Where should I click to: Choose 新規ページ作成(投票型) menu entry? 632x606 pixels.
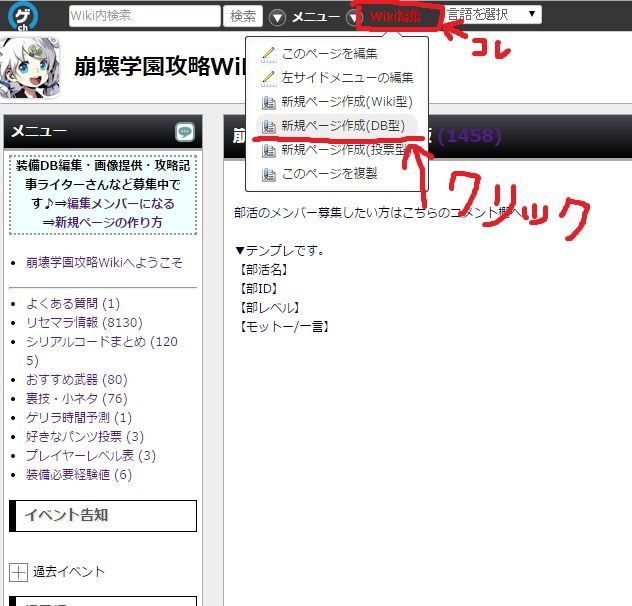point(342,150)
